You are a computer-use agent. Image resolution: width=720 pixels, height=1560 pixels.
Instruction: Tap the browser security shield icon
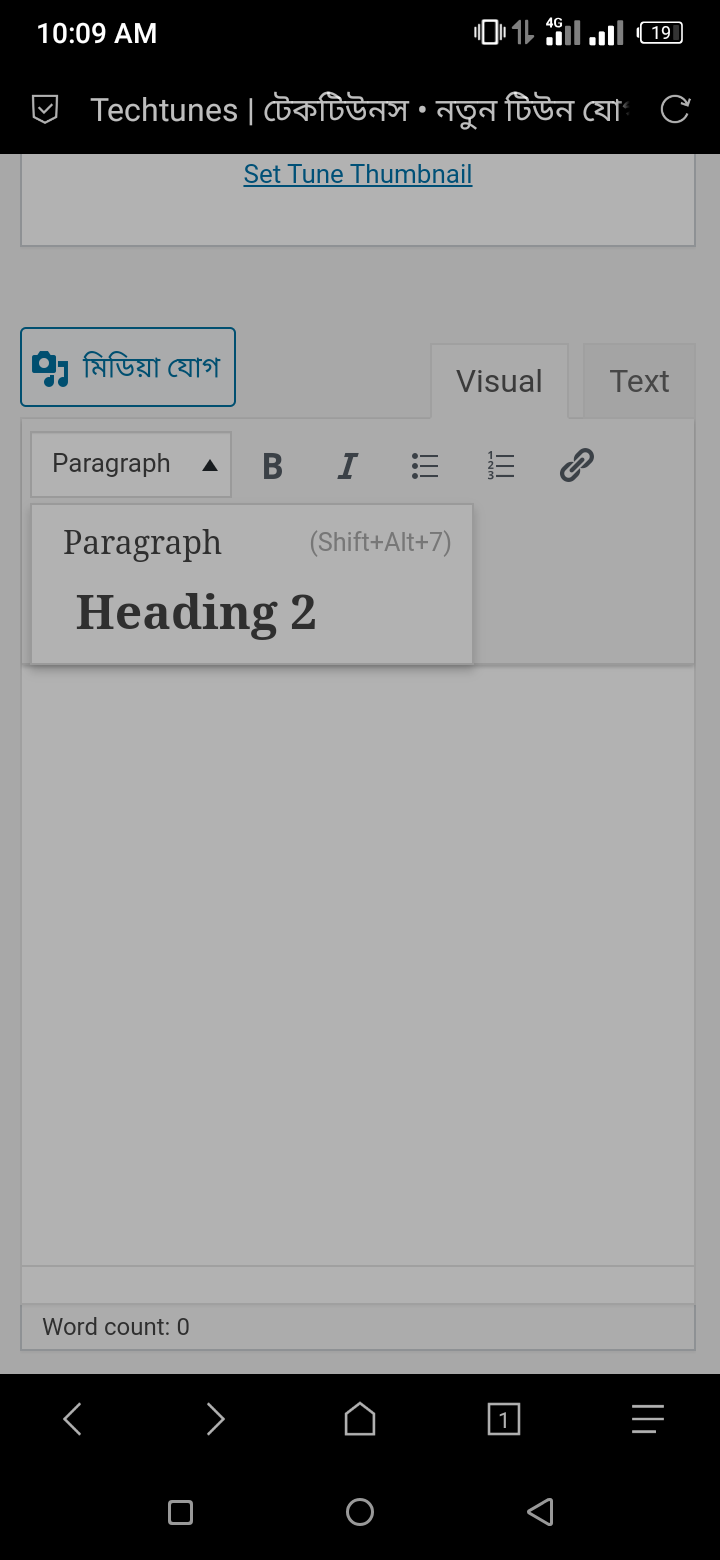click(x=45, y=109)
